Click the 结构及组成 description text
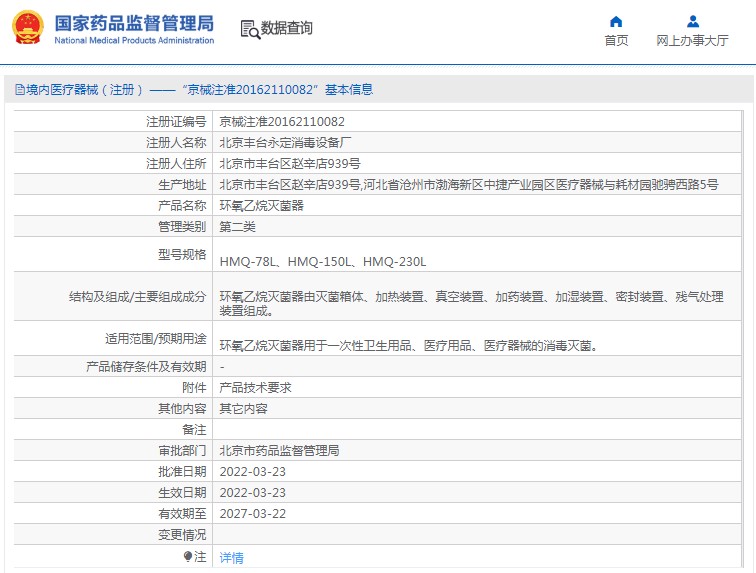The image size is (756, 573). 471,303
